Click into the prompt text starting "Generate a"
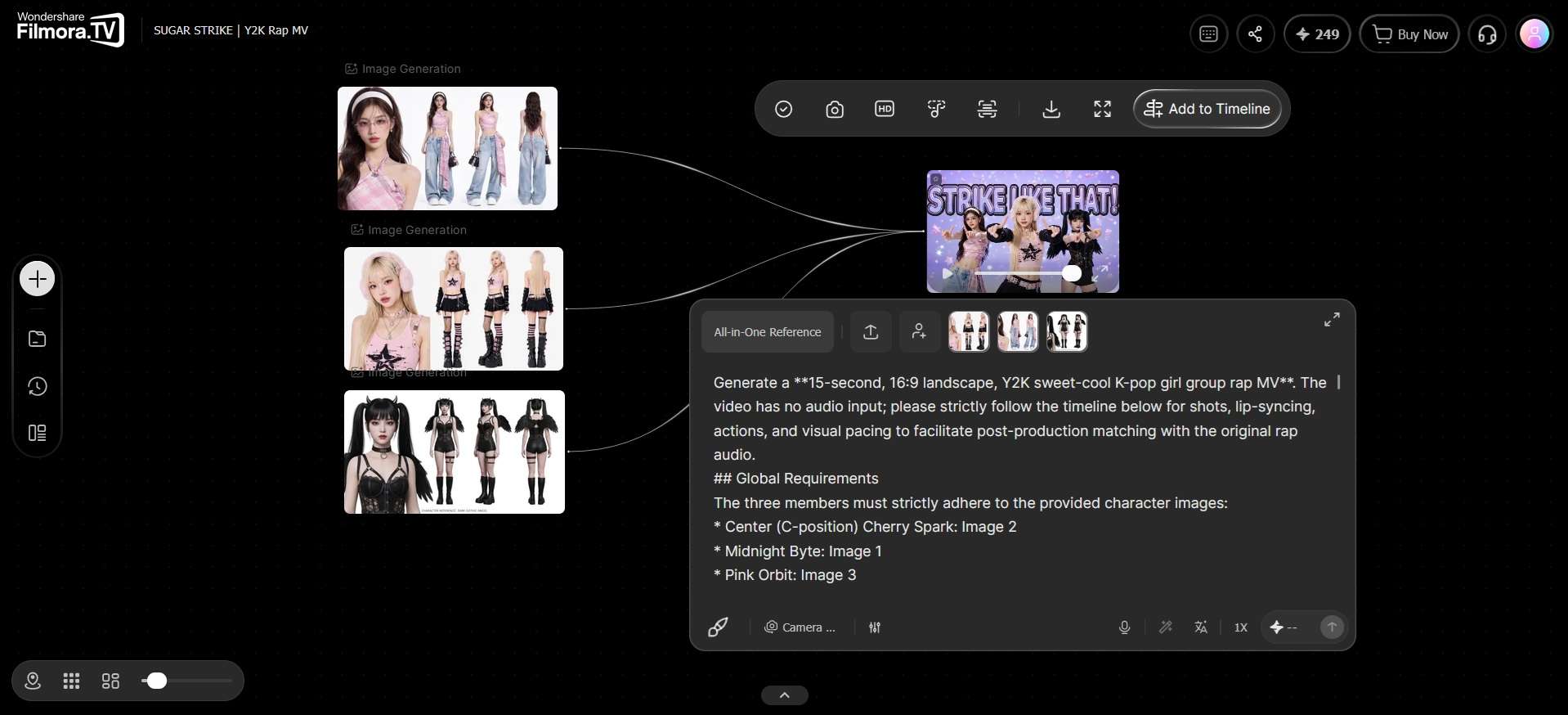 coord(1020,479)
